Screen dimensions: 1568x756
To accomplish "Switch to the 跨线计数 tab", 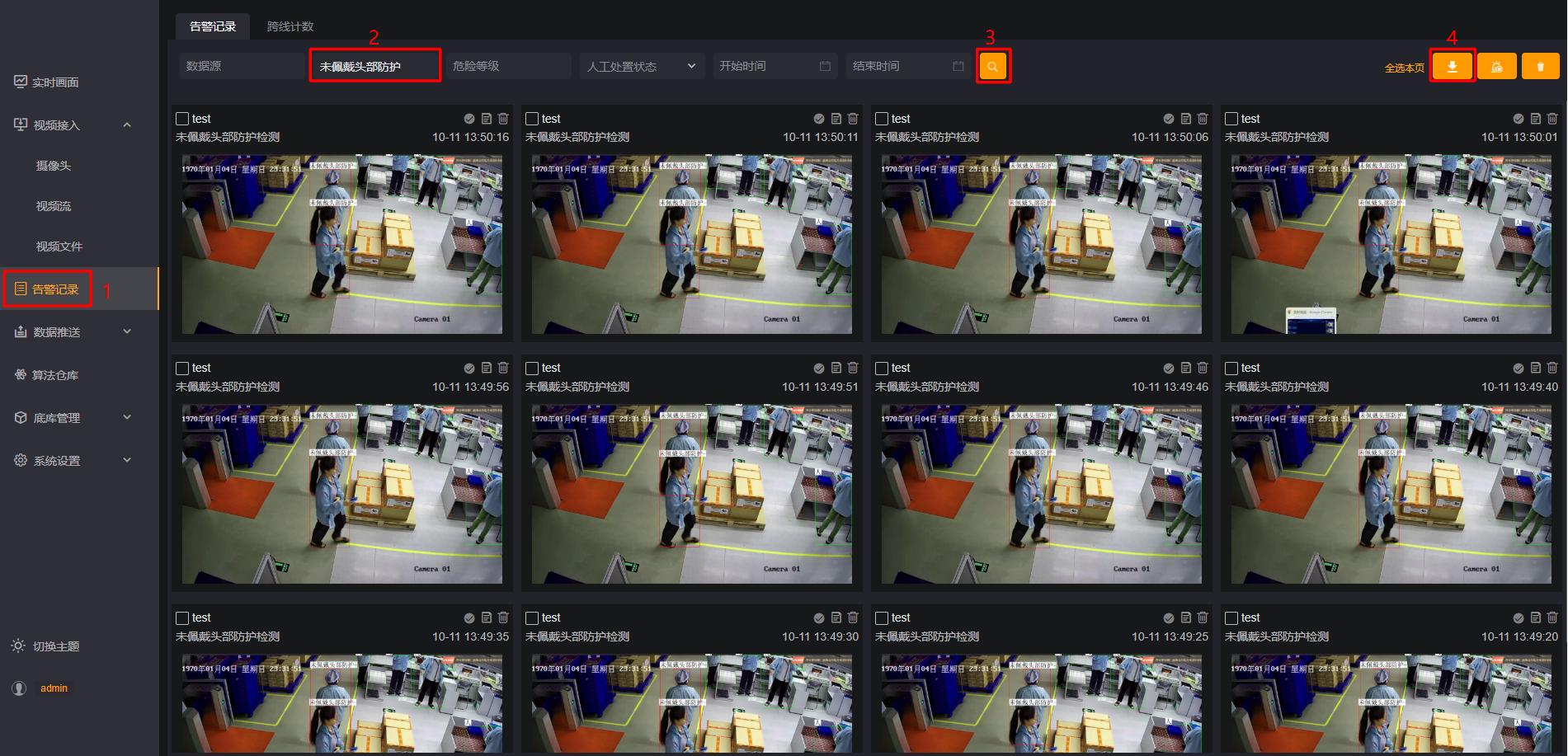I will click(290, 26).
